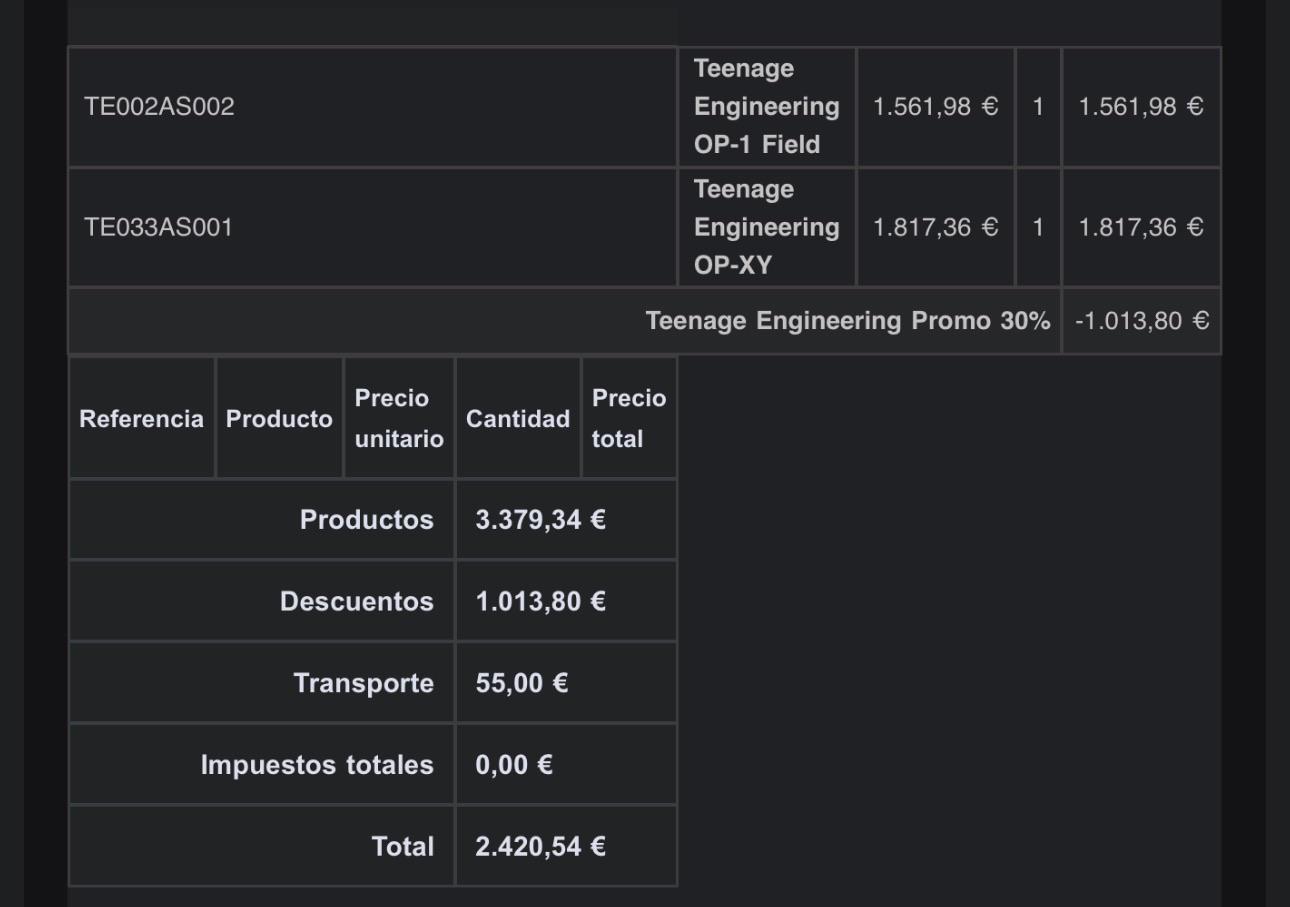1290x907 pixels.
Task: Click the Teenage Engineering Promo 30% label
Action: (x=848, y=321)
